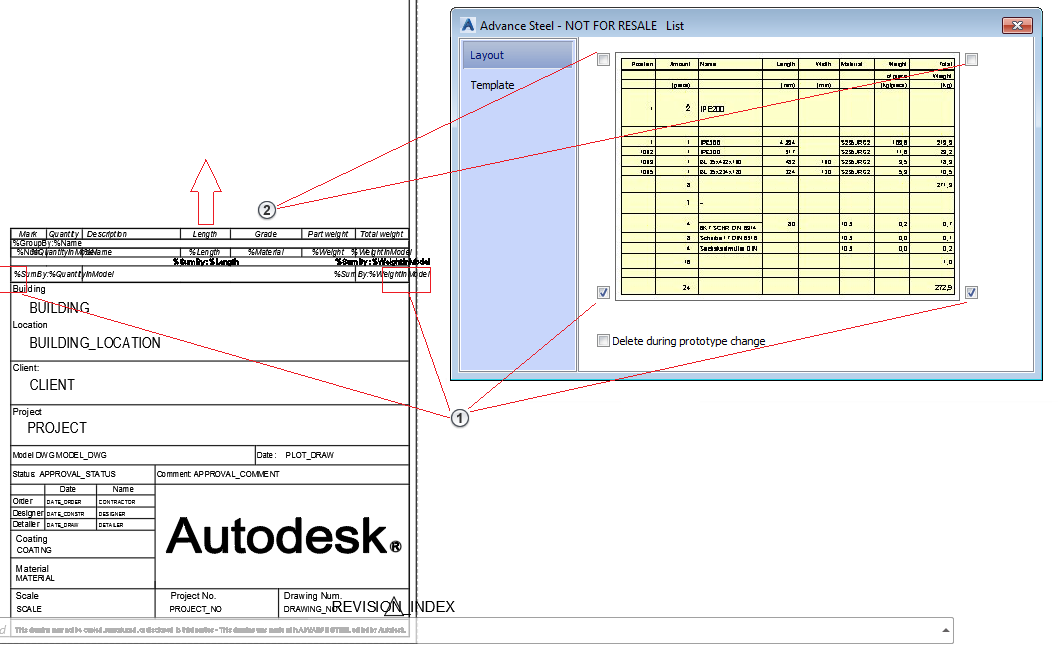
Task: Click the APPROVAL_COMMENT value
Action: pos(236,474)
